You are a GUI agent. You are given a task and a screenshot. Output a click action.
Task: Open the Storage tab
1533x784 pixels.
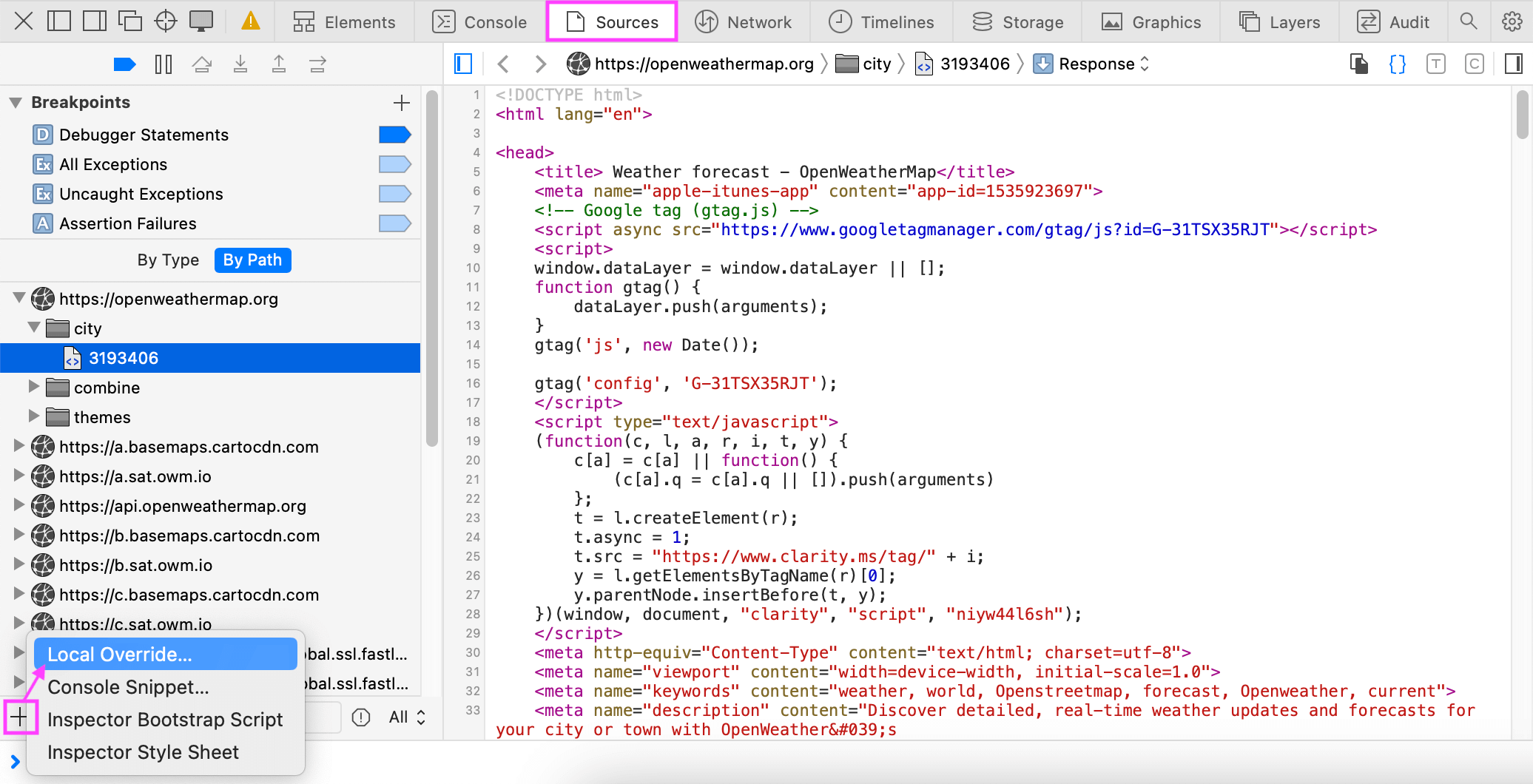click(1018, 22)
